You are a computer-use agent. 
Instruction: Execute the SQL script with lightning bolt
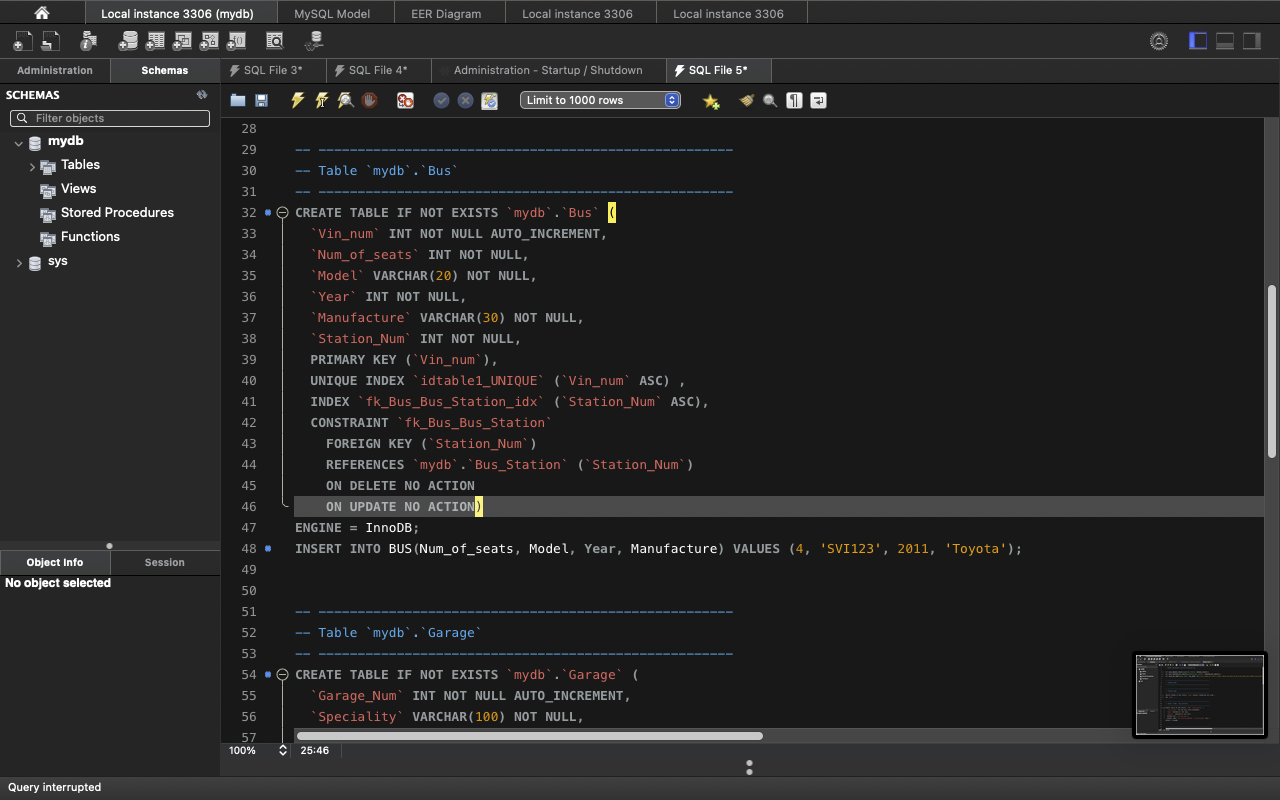pos(297,100)
